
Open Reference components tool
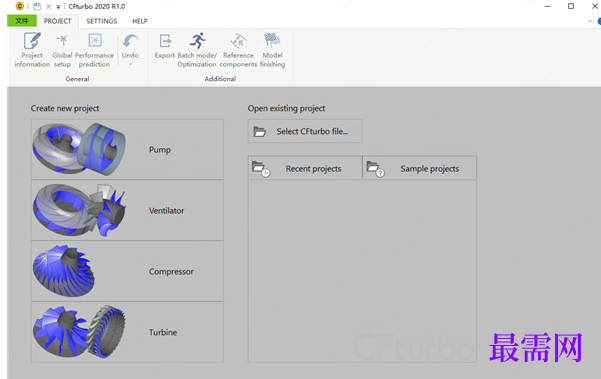click(238, 50)
